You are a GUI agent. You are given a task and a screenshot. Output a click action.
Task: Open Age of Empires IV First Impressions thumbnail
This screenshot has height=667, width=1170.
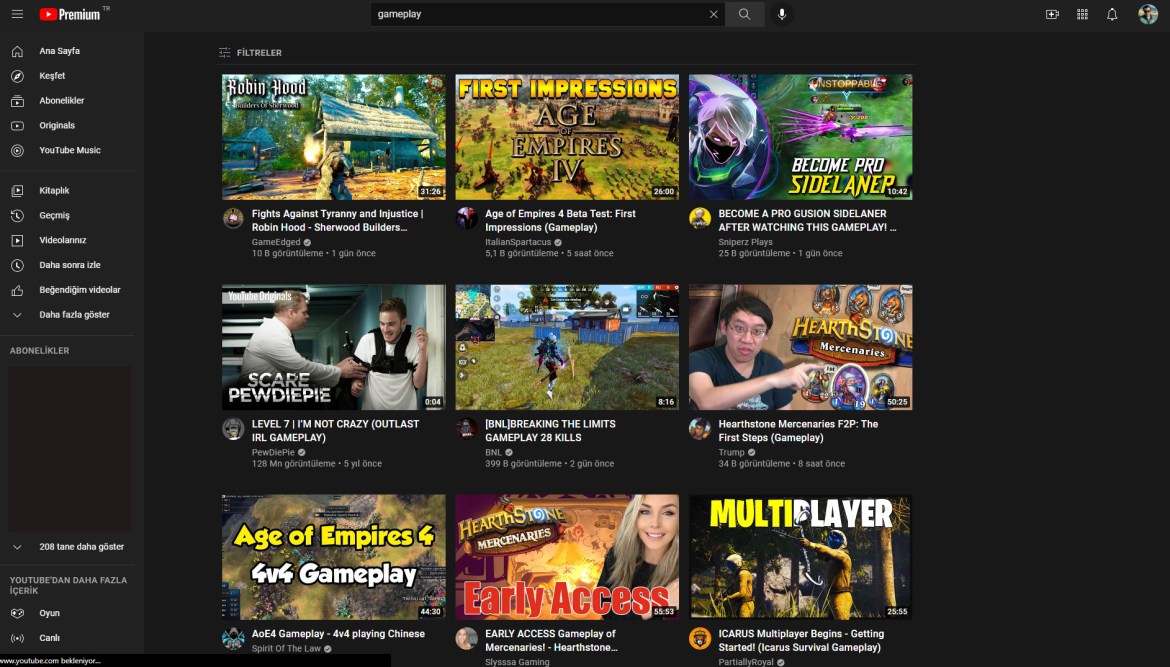pyautogui.click(x=567, y=137)
